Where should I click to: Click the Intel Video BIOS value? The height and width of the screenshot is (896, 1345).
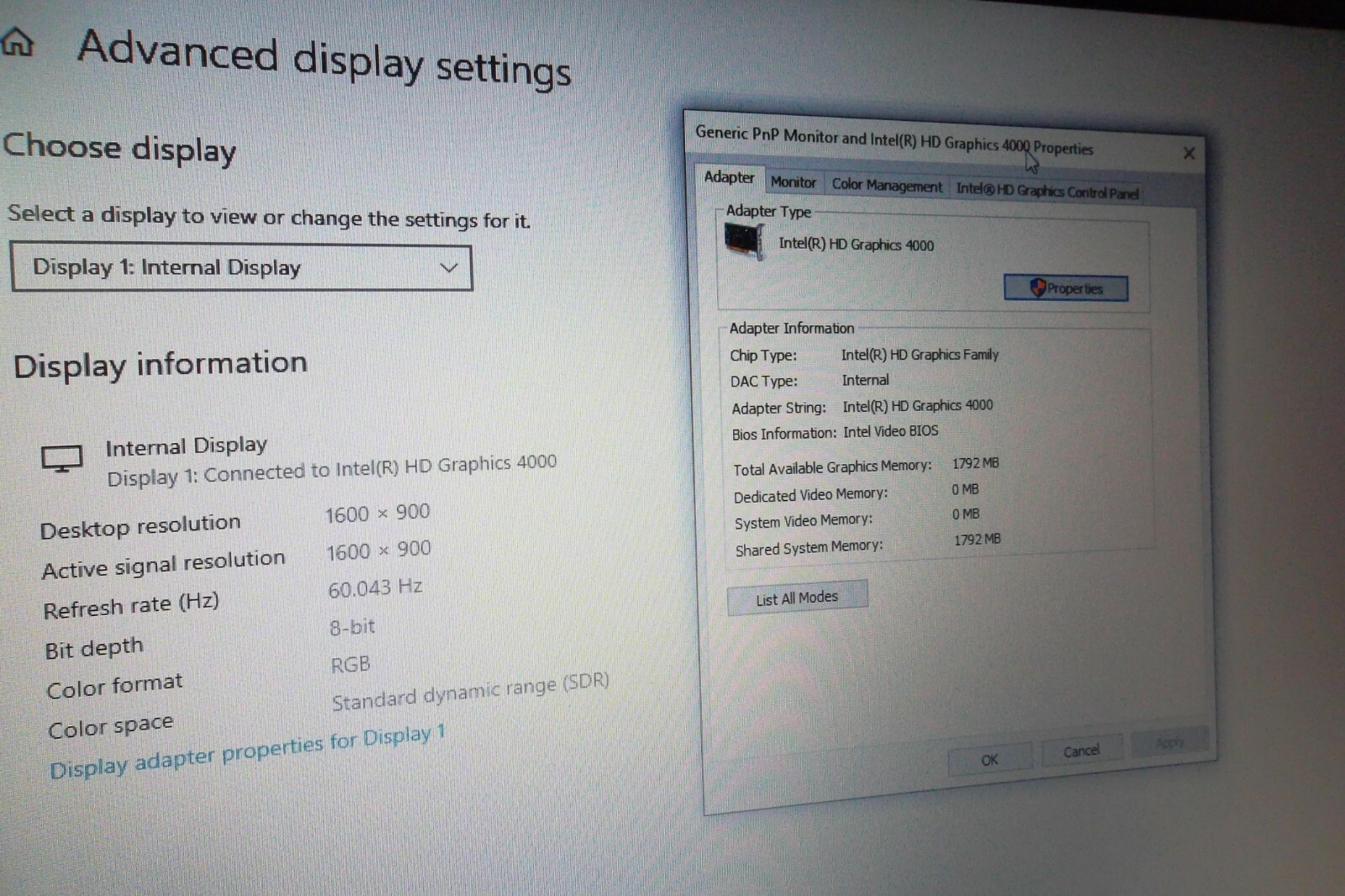(x=890, y=431)
